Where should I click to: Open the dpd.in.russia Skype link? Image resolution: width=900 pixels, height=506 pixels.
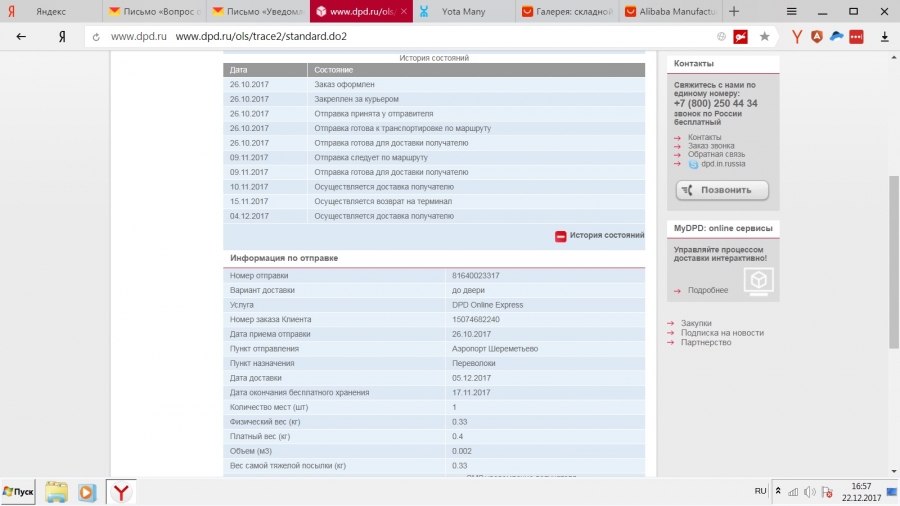coord(723,164)
